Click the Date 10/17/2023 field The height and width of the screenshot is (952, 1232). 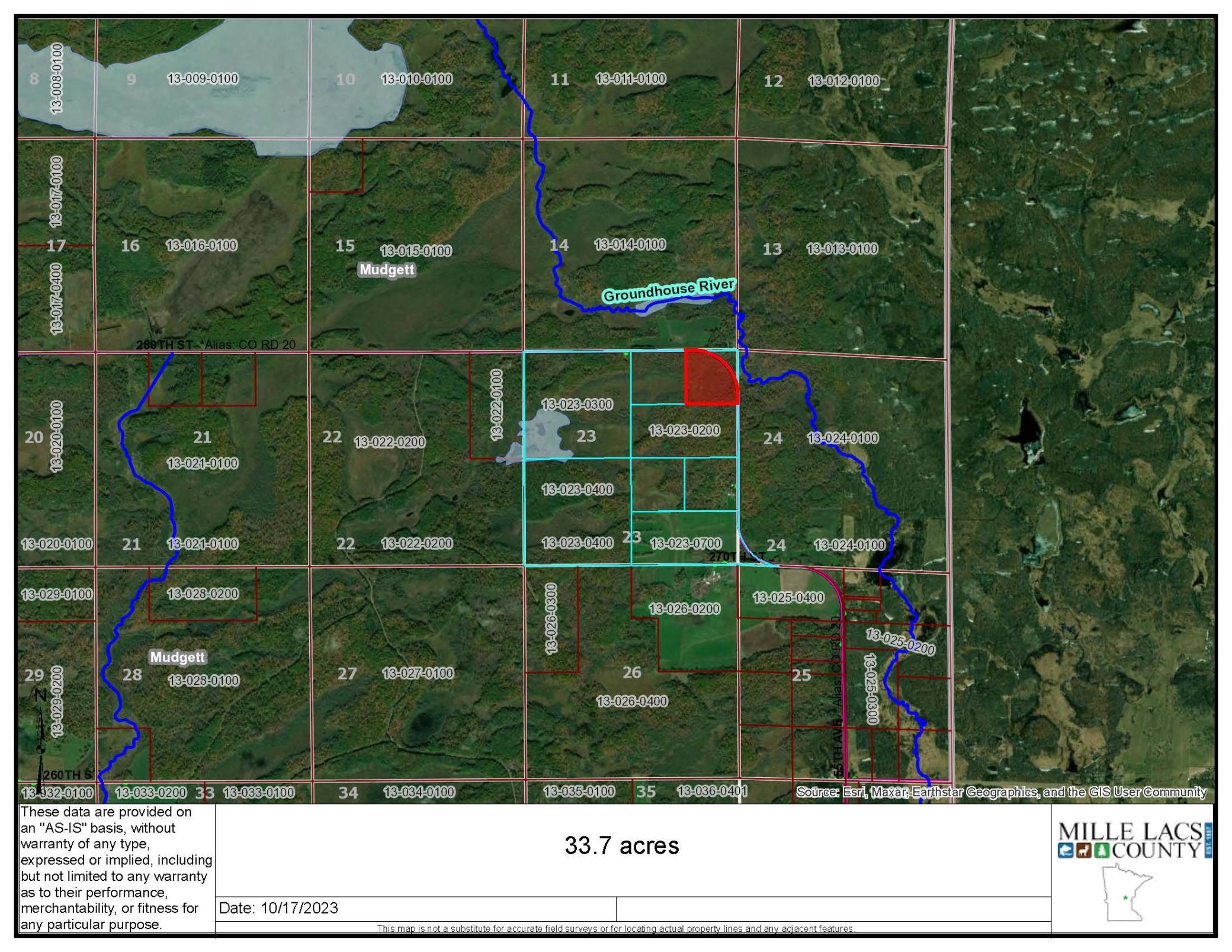pyautogui.click(x=278, y=908)
